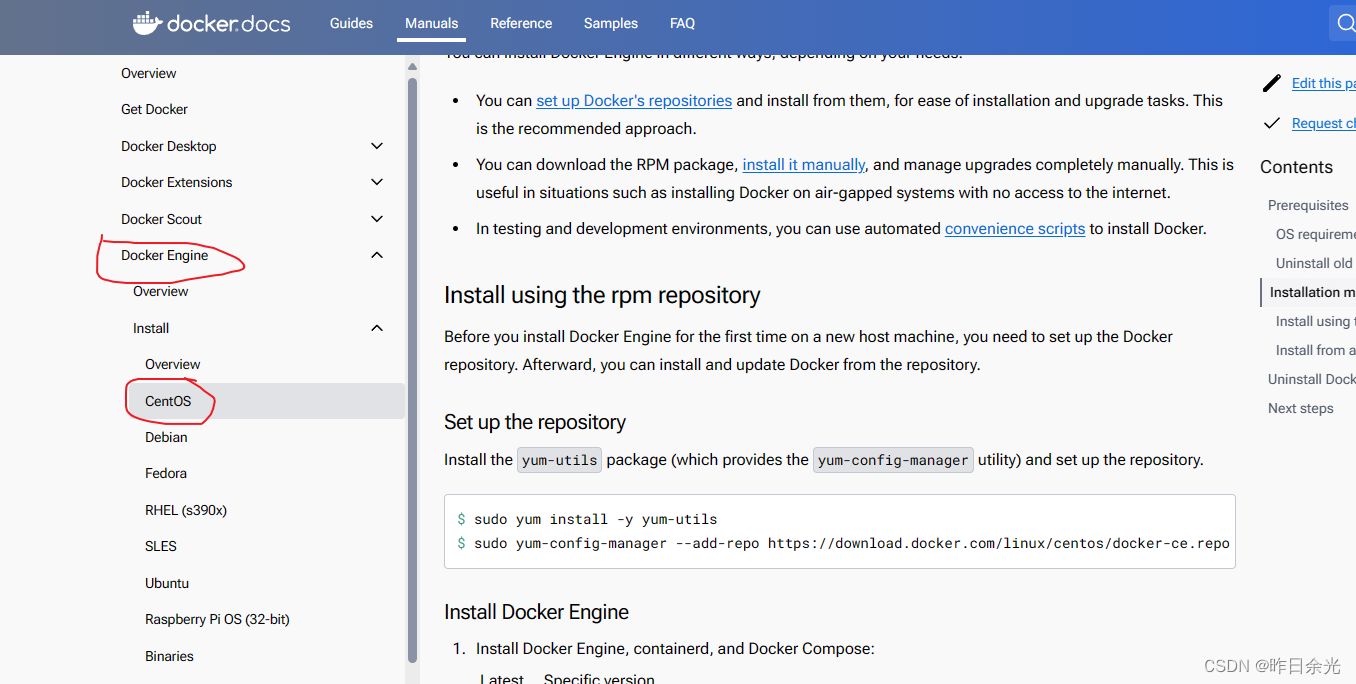Jump to Installation methods in Contents

pyautogui.click(x=1313, y=292)
